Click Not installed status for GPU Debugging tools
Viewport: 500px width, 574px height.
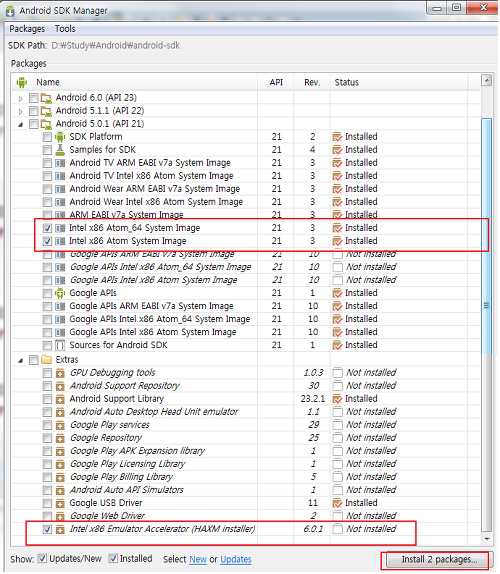(x=371, y=373)
